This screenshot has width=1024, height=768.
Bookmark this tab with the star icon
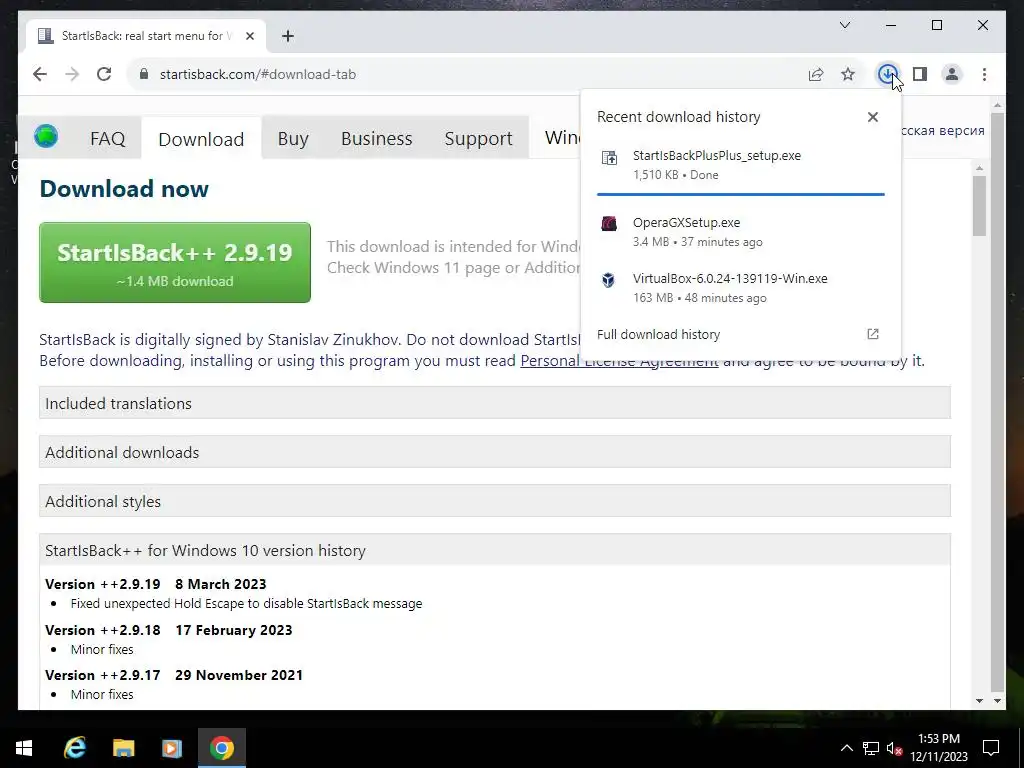click(848, 74)
